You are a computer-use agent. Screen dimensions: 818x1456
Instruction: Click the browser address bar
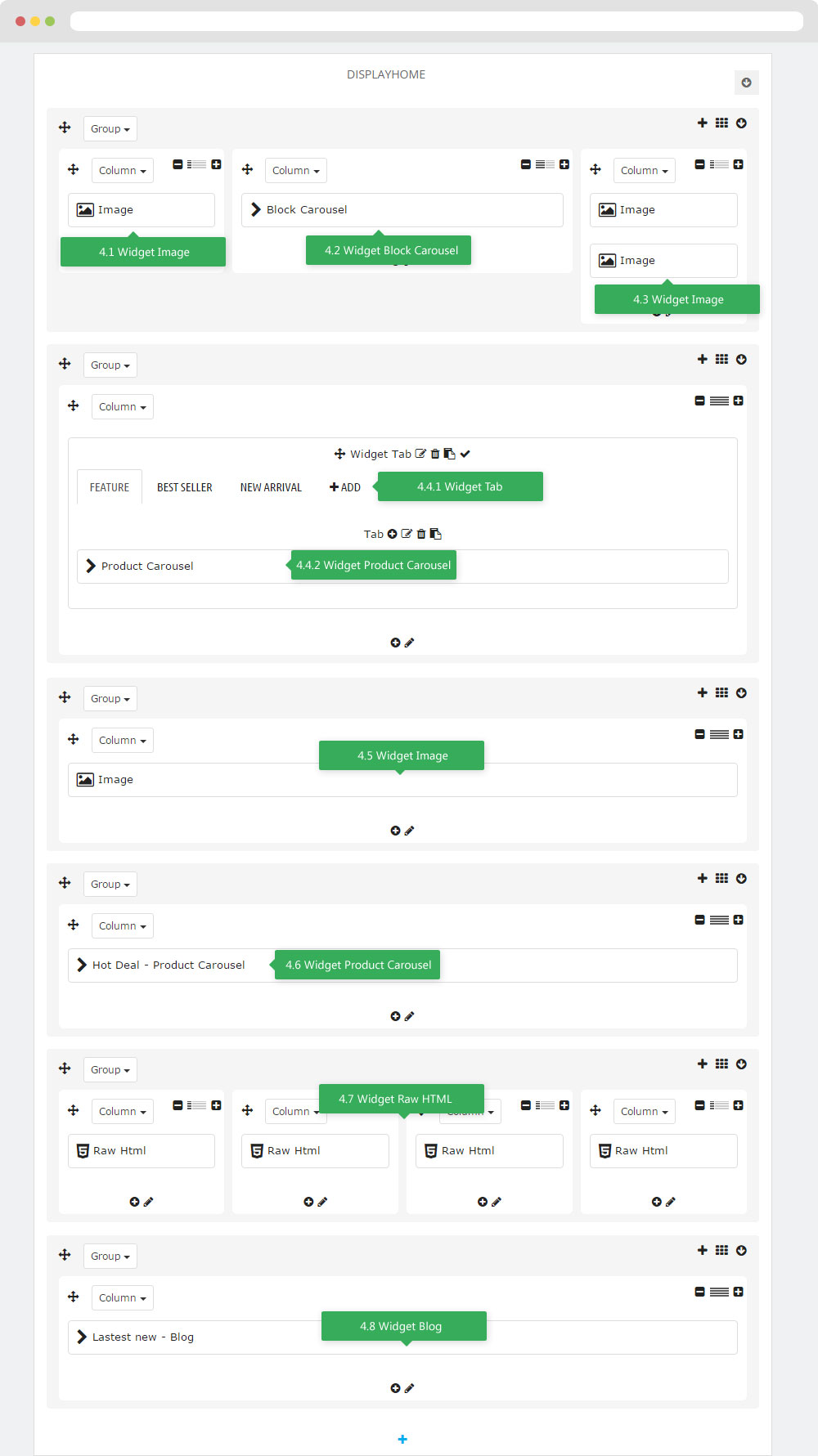click(437, 21)
